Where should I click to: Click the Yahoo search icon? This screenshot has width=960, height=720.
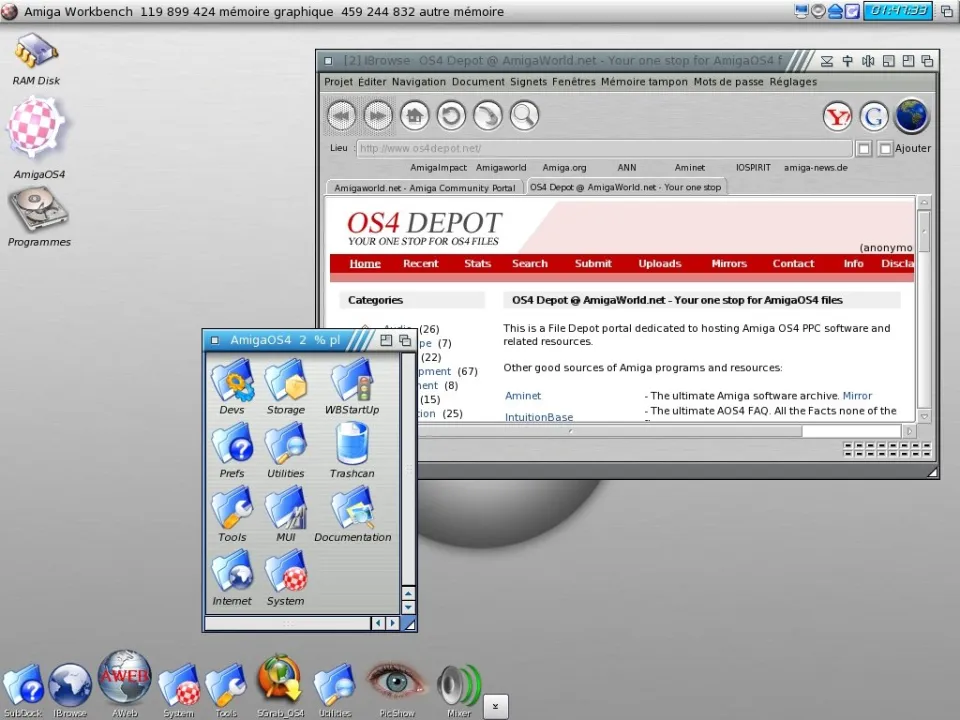838,117
